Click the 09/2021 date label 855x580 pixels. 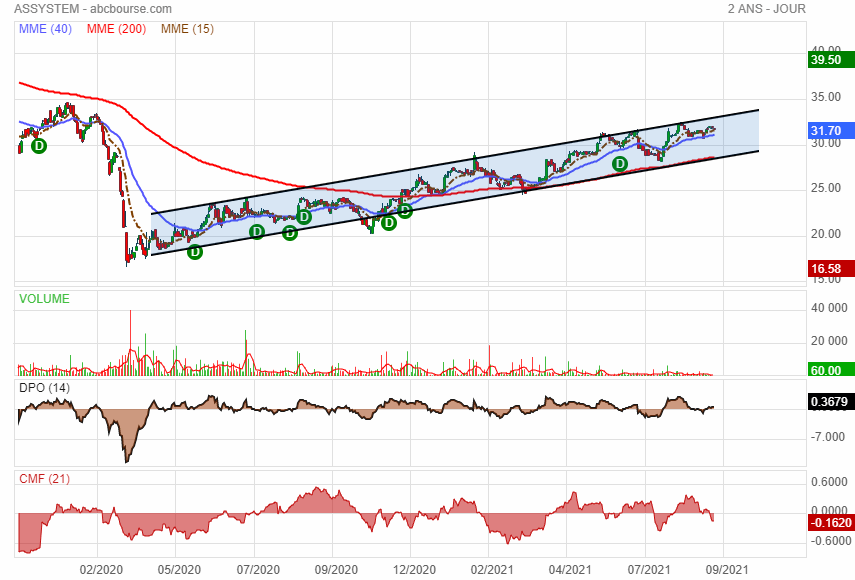click(x=727, y=570)
